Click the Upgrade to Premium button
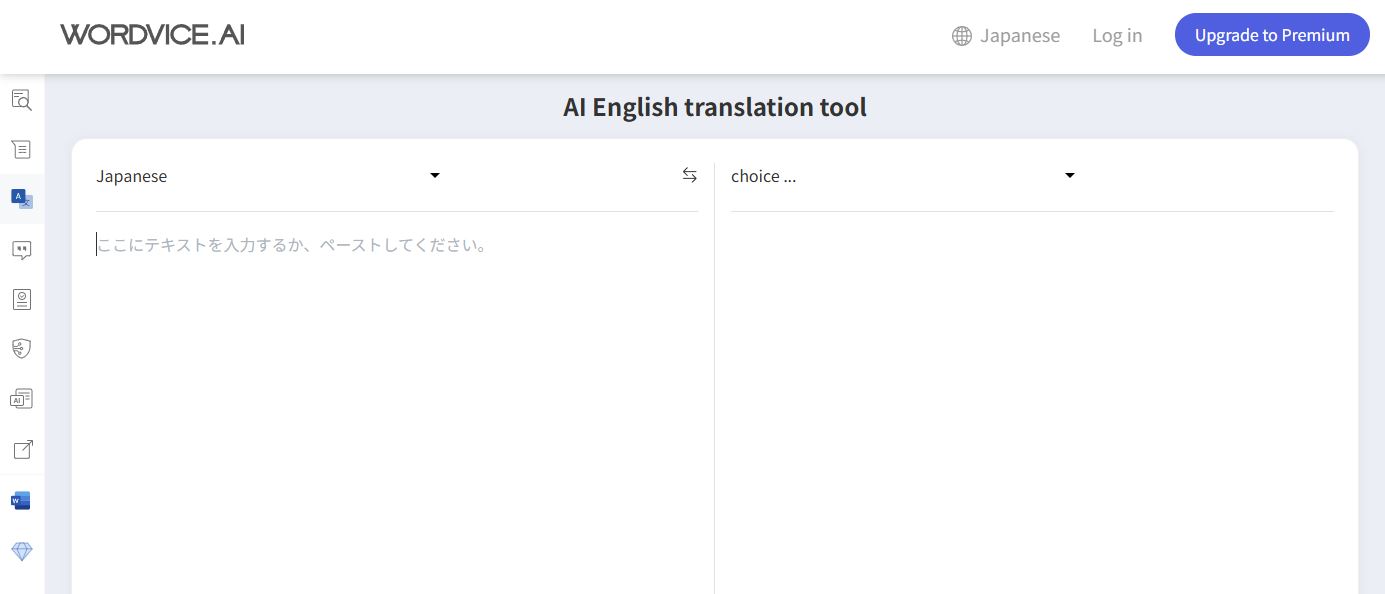Viewport: 1385px width, 594px height. tap(1272, 35)
